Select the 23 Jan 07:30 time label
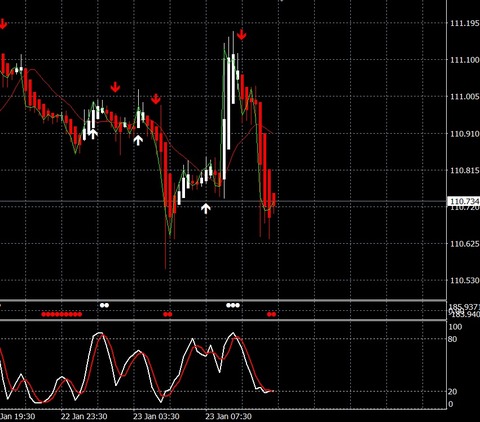The height and width of the screenshot is (422, 480). pyautogui.click(x=228, y=416)
